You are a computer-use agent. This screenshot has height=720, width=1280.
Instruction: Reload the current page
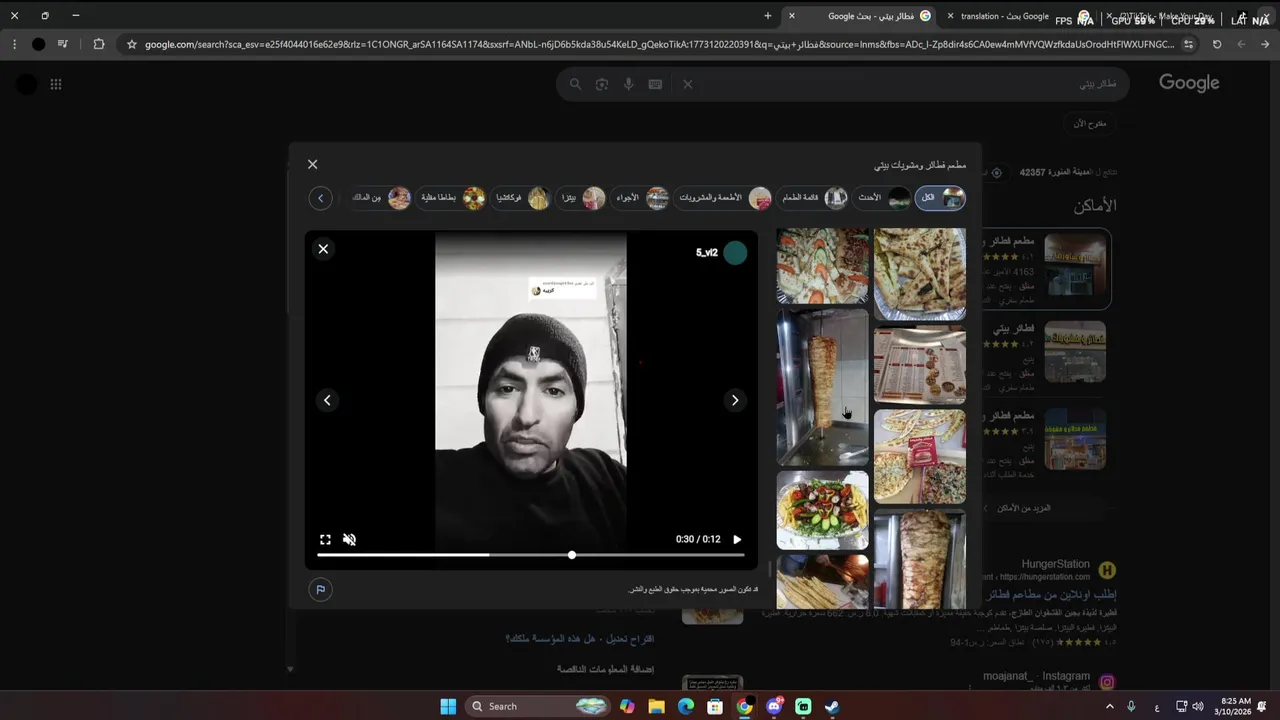point(1217,44)
